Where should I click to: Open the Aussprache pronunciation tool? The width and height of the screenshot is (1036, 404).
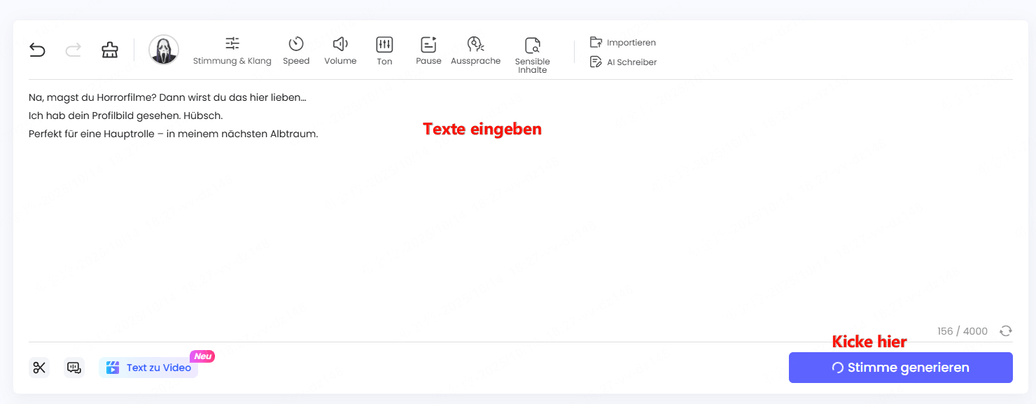pos(475,51)
